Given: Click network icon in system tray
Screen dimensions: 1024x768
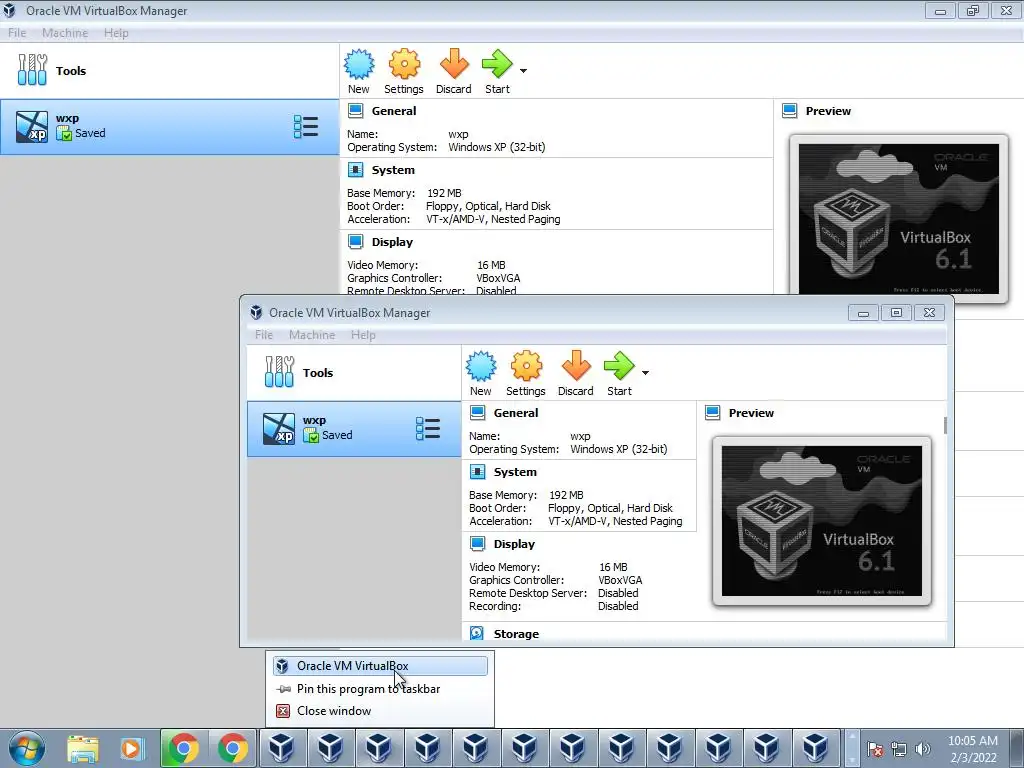Looking at the screenshot, I should coord(899,748).
